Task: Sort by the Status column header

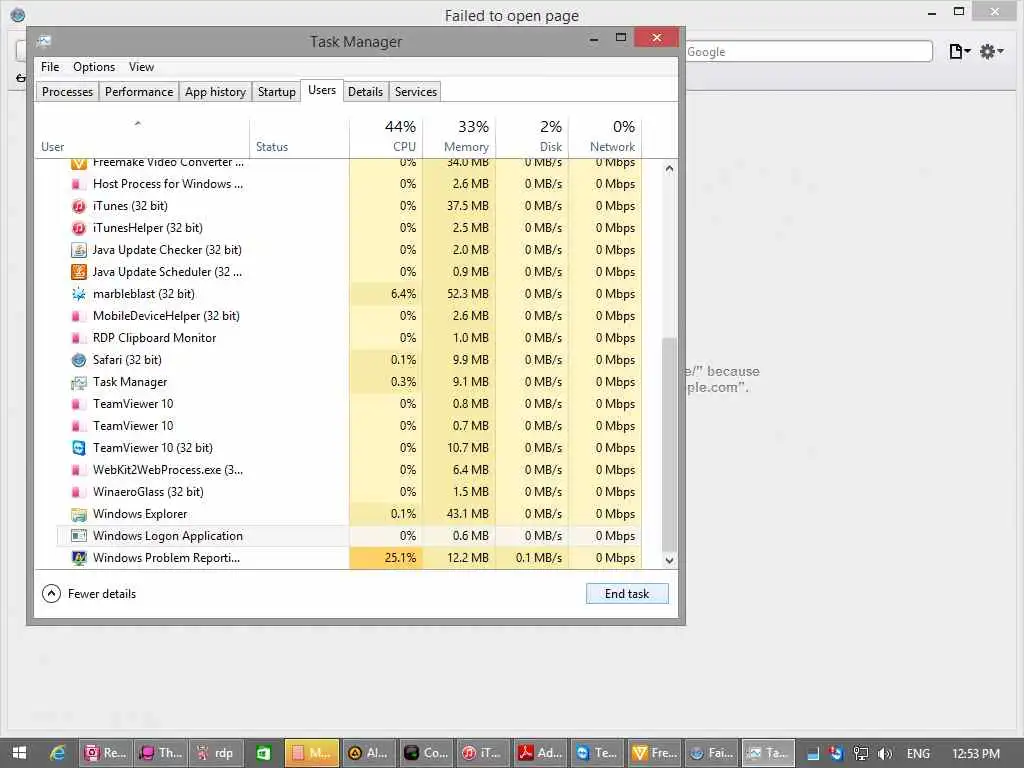Action: pos(299,137)
